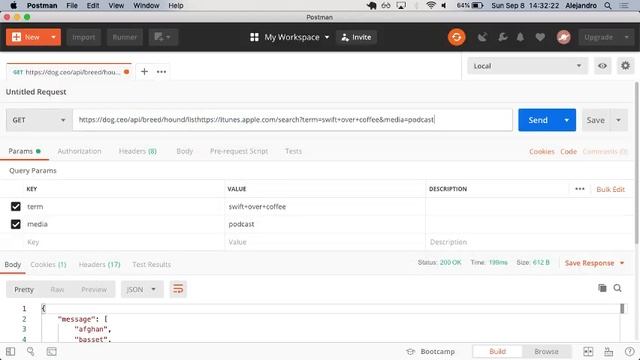Select Preview response view
Image resolution: width=640 pixels, height=360 pixels.
[x=94, y=289]
